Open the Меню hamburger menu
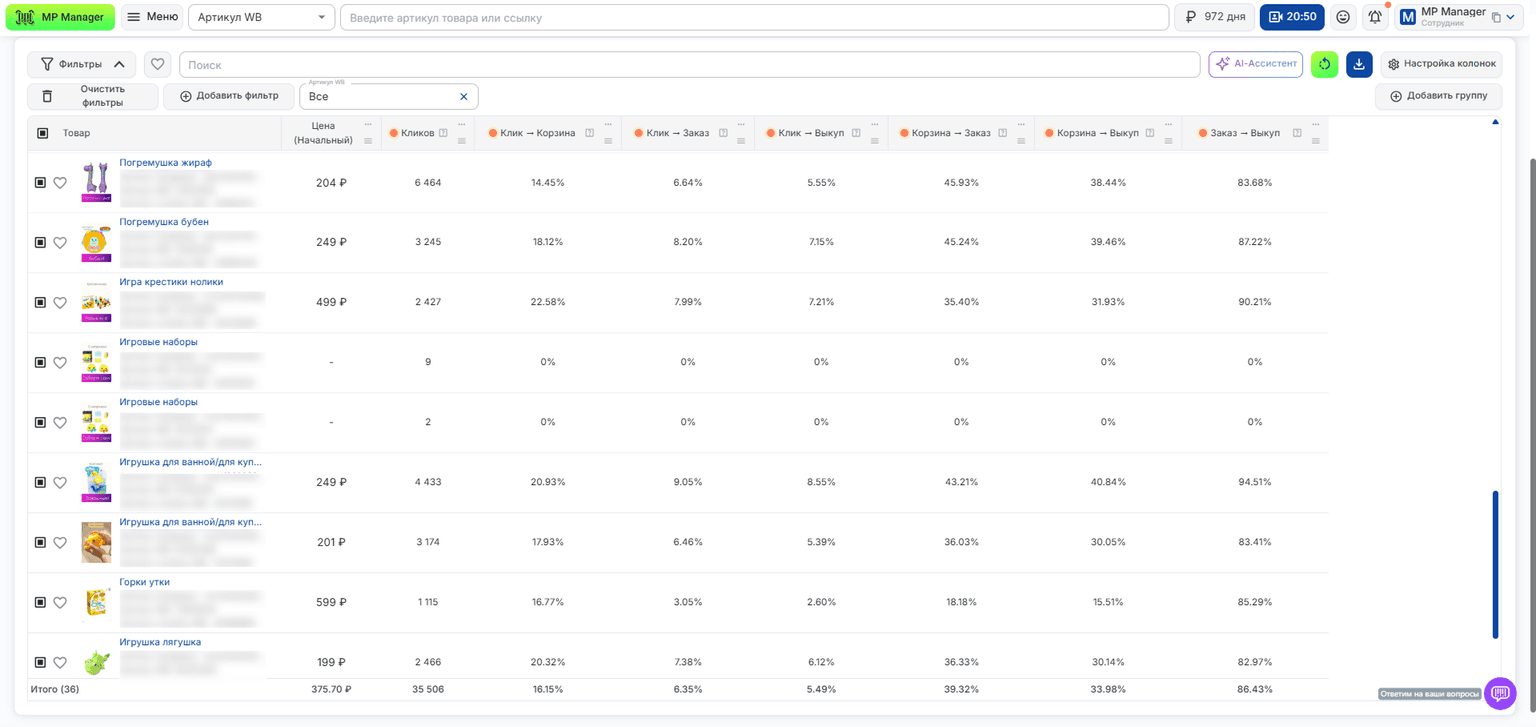This screenshot has height=727, width=1536. (x=152, y=17)
